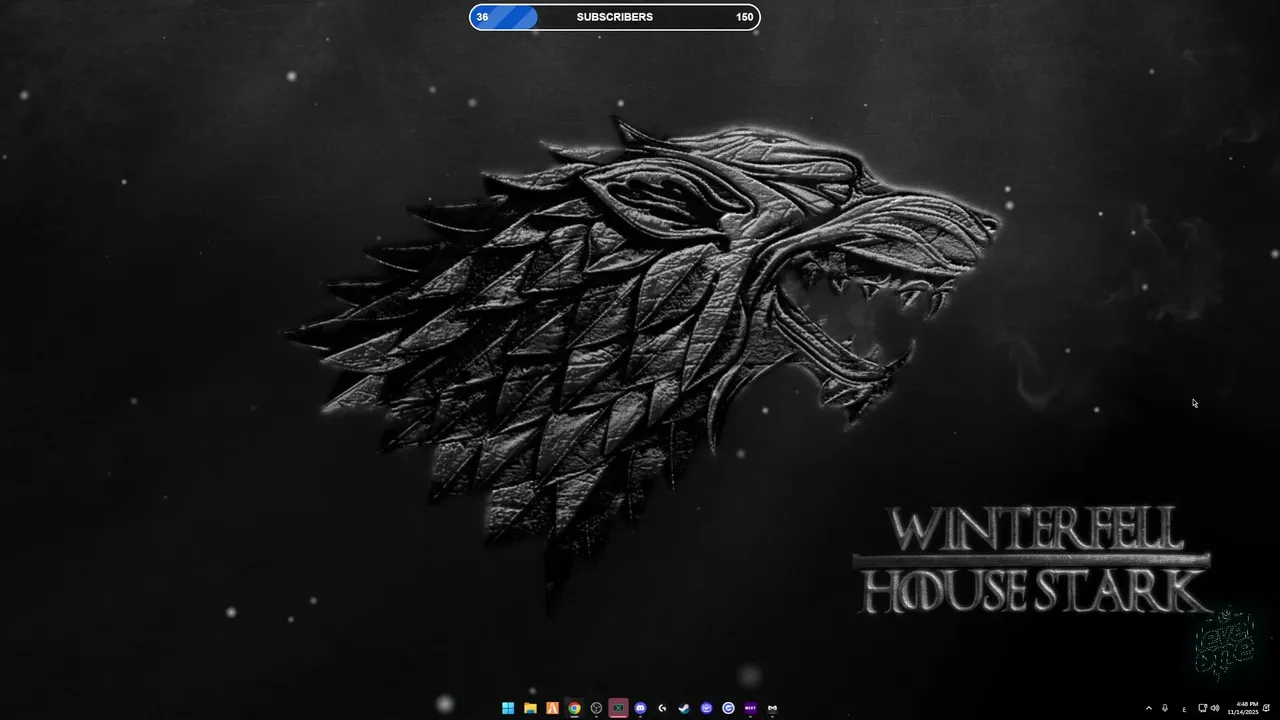
Task: Open the purple NEXT app on taskbar
Action: tap(750, 708)
